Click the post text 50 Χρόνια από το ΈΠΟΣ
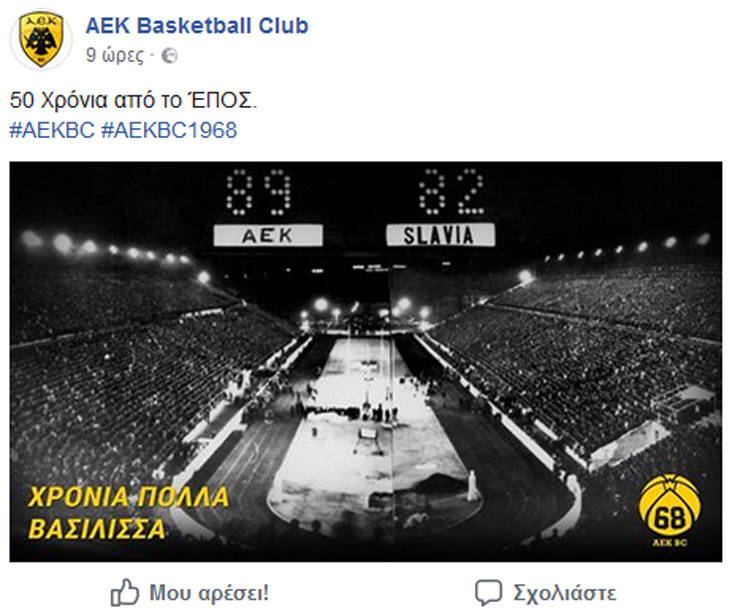The width and height of the screenshot is (735, 616). [x=134, y=100]
